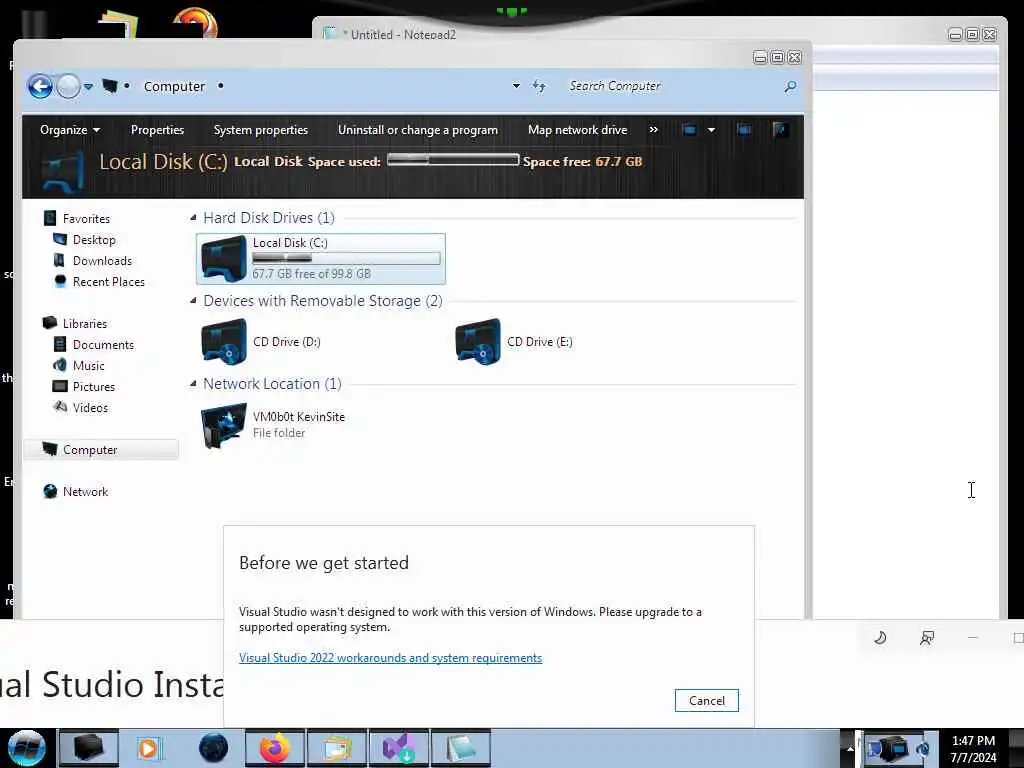This screenshot has width=1024, height=768.
Task: Open Explorer help icon
Action: click(x=779, y=130)
